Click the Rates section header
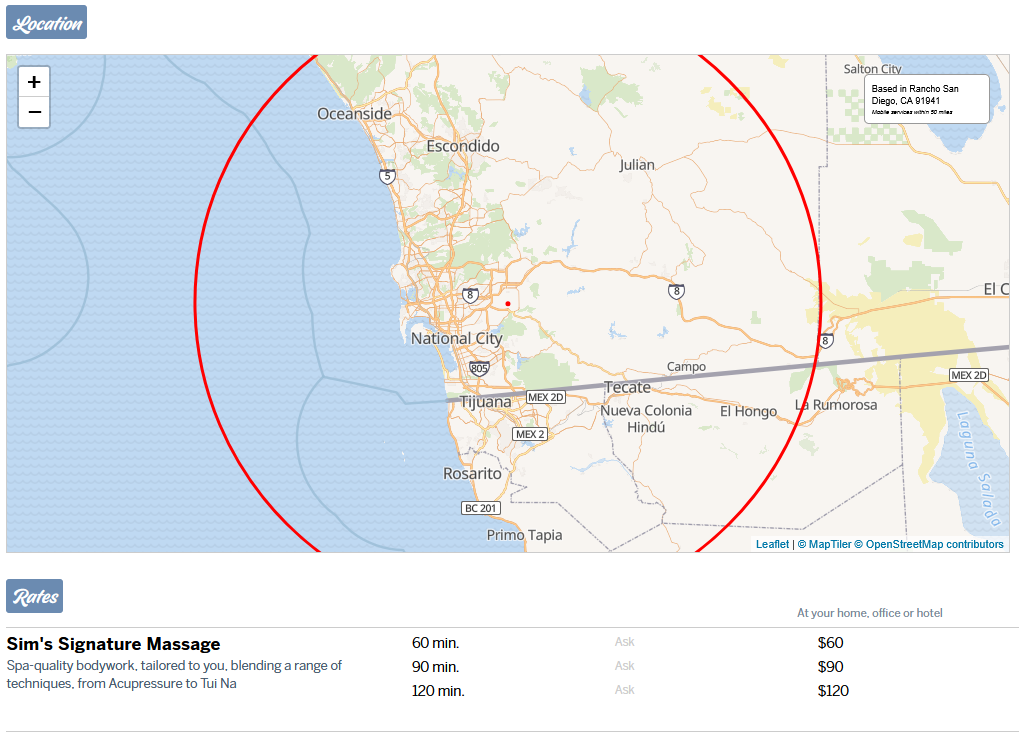The width and height of the screenshot is (1019, 732). 35,596
